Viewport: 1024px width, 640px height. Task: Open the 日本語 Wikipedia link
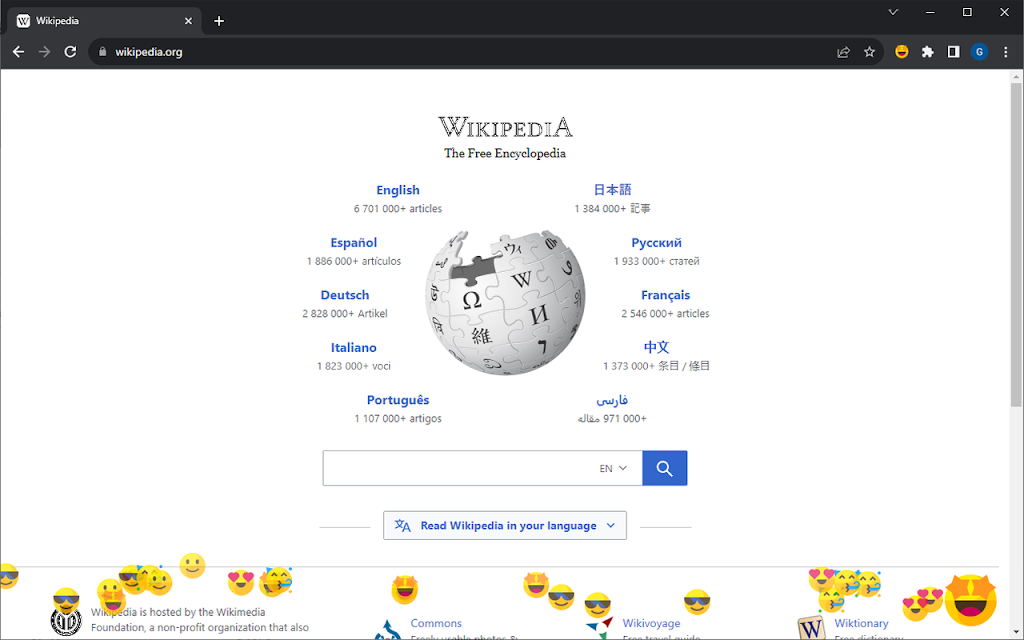point(612,190)
